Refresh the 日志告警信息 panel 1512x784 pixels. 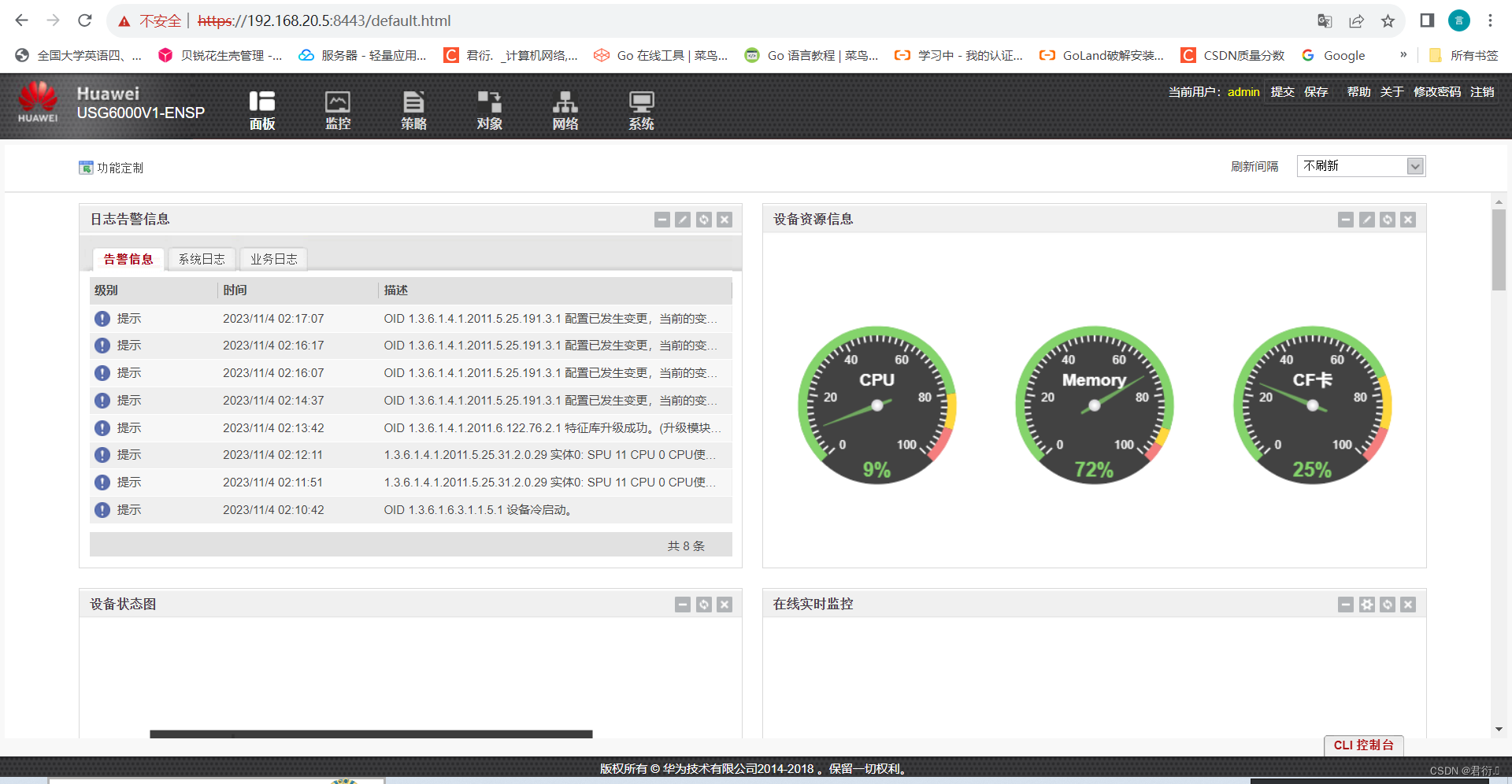click(x=704, y=220)
